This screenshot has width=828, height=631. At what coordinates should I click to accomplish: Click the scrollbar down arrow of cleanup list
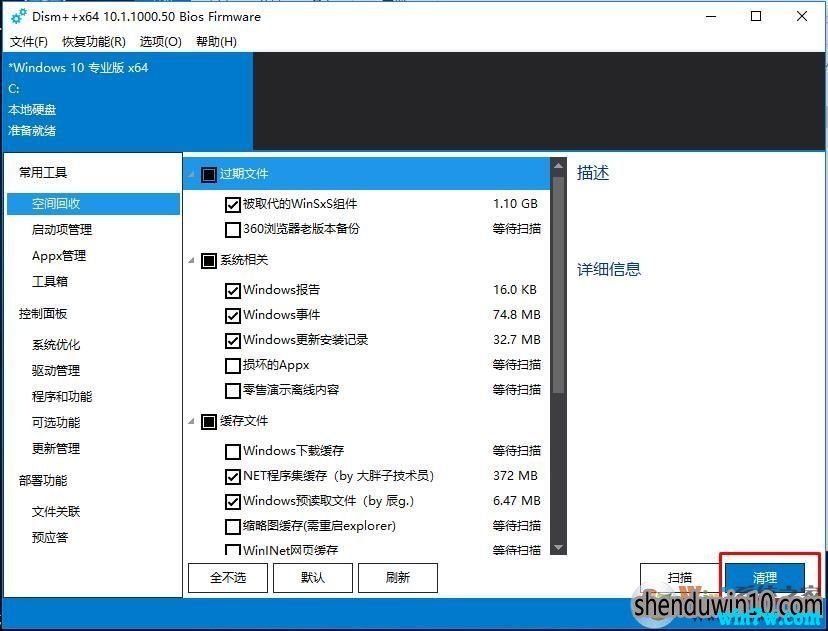pos(558,548)
